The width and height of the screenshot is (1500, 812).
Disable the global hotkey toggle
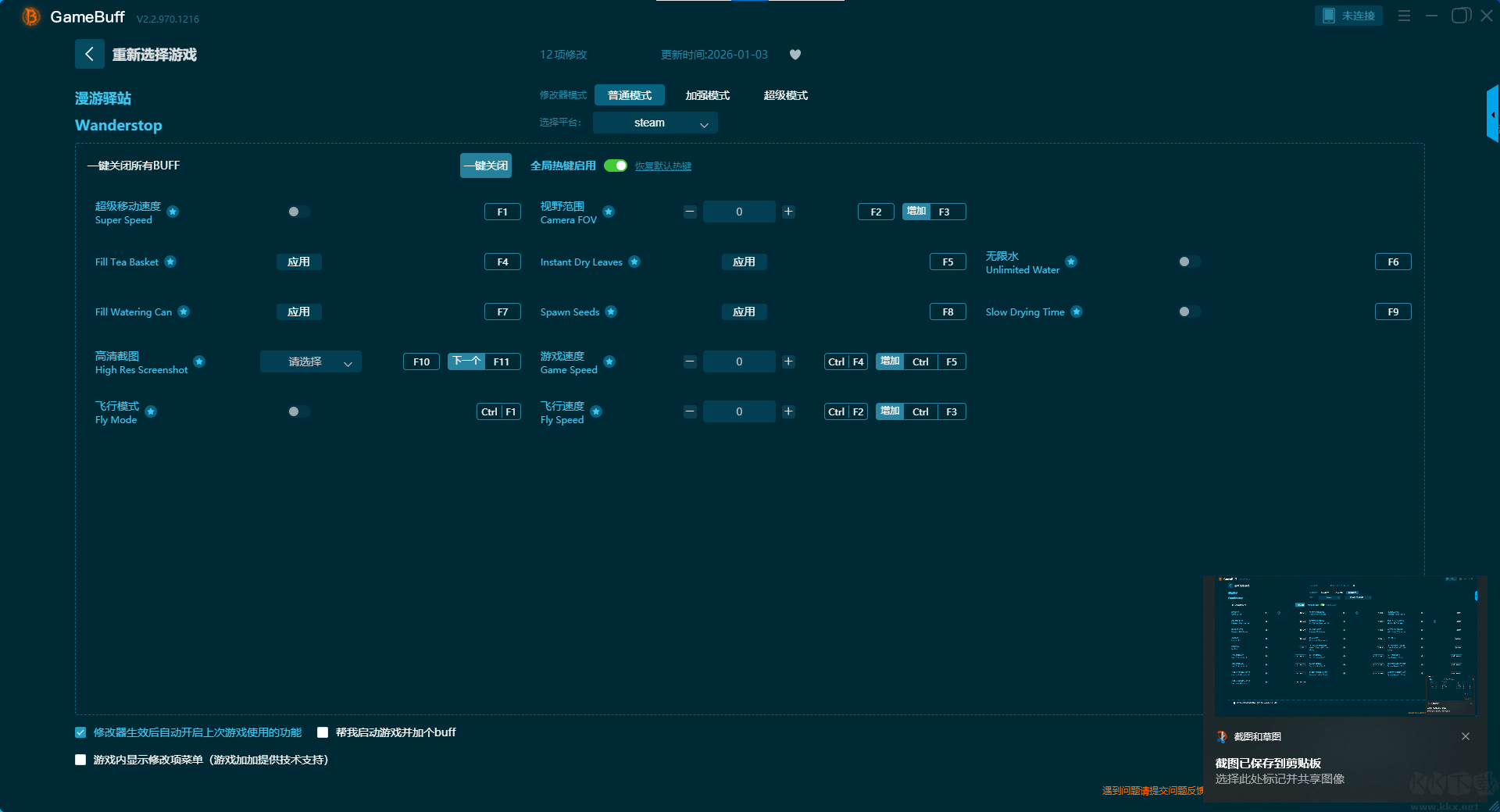616,166
